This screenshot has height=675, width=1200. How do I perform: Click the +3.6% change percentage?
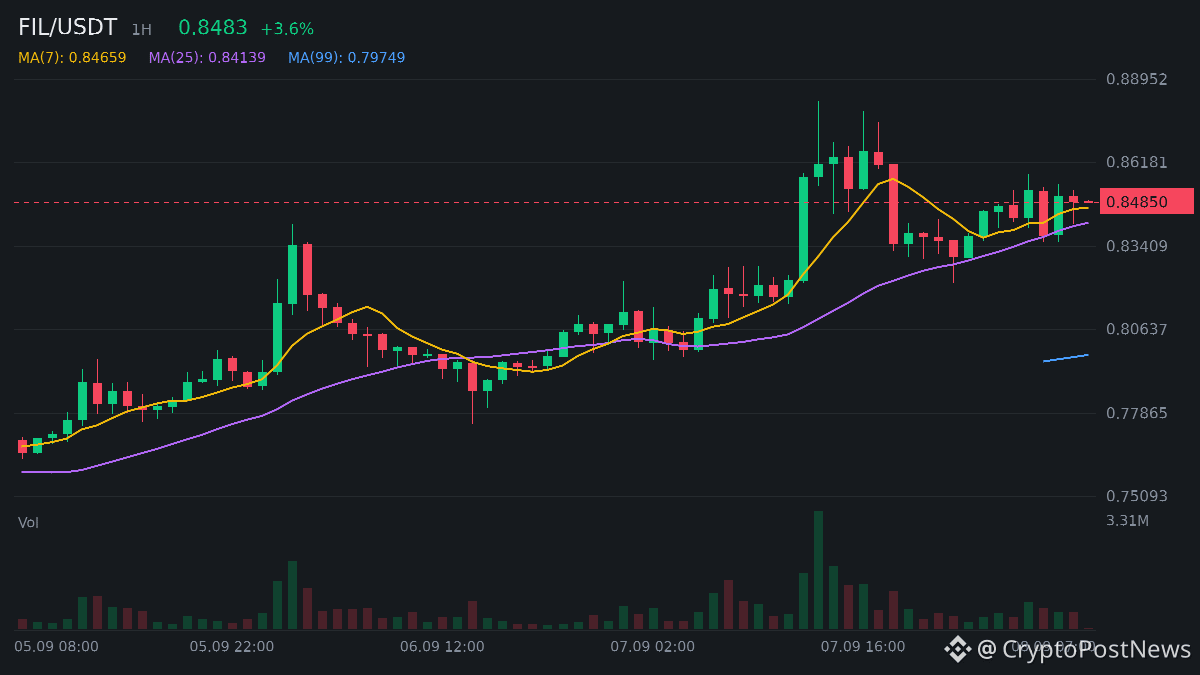point(287,29)
